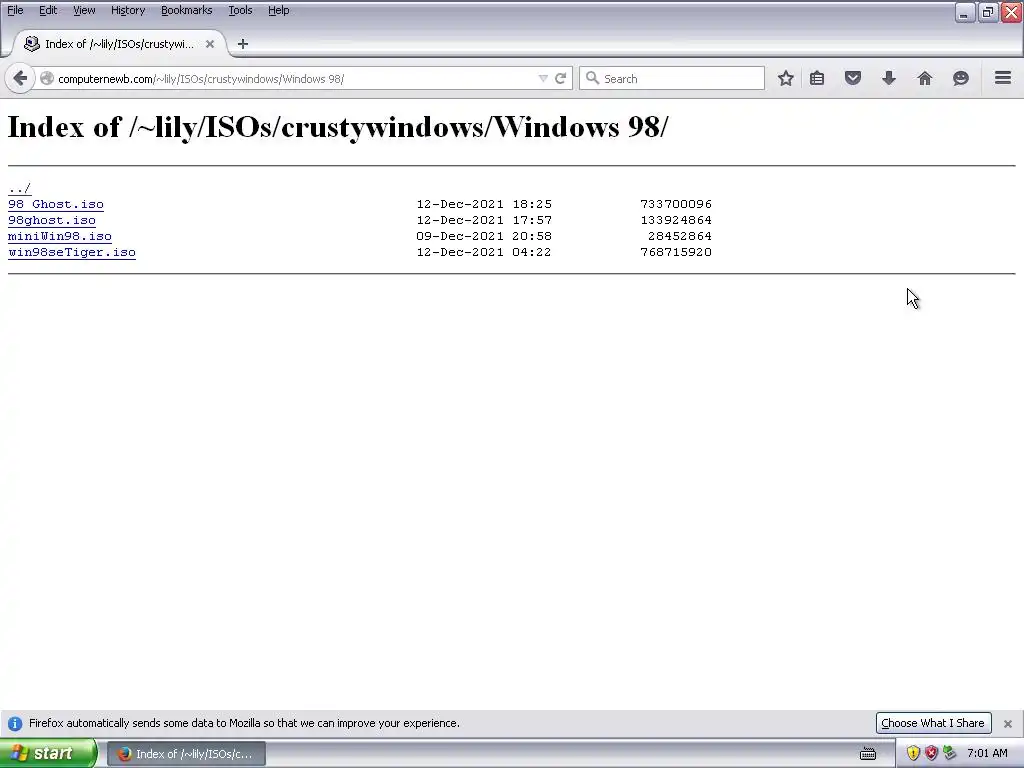Click the magnifier icon in the search box
The image size is (1024, 768).
592,78
